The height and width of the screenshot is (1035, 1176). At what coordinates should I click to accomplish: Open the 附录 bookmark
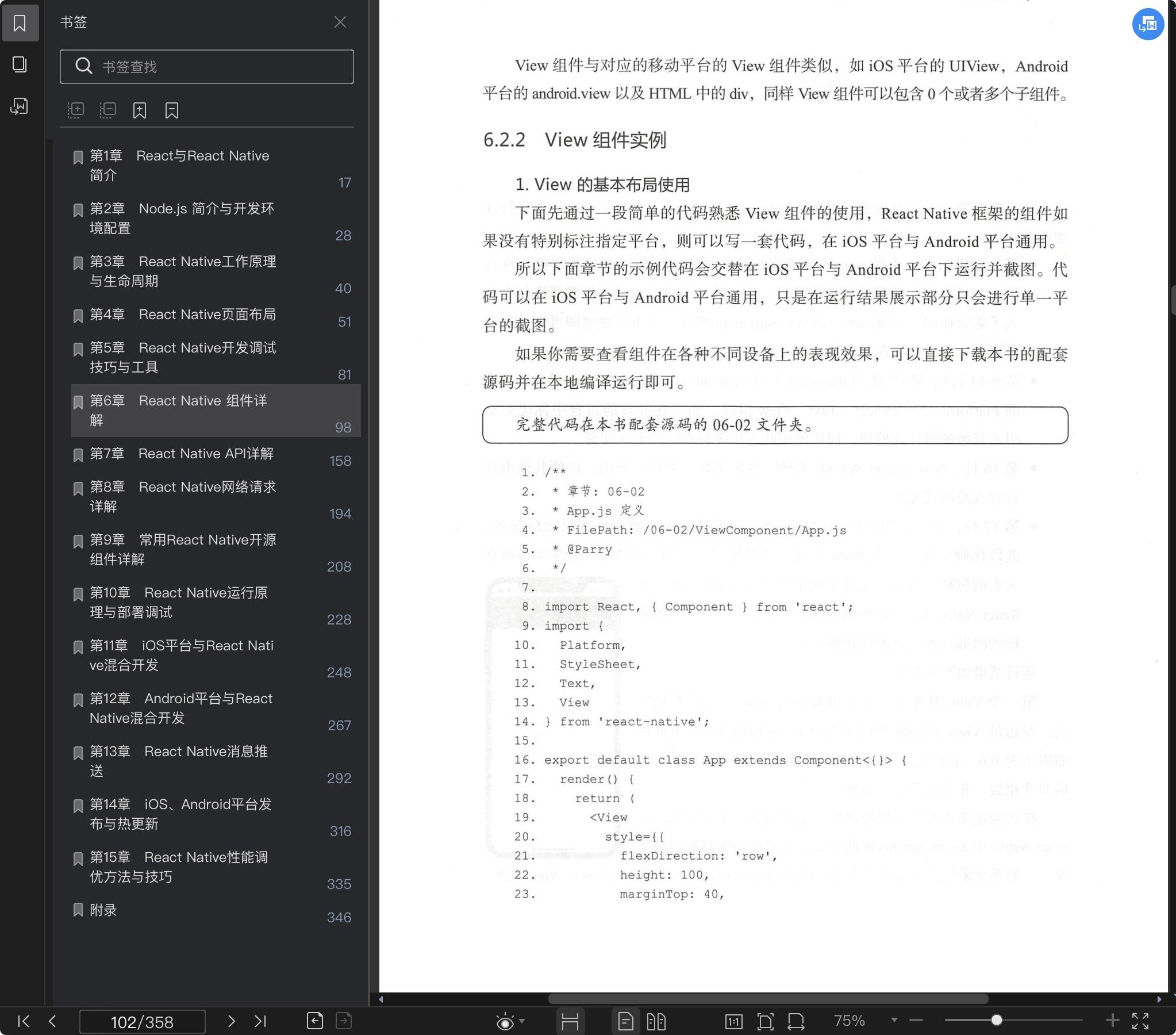tap(216, 911)
